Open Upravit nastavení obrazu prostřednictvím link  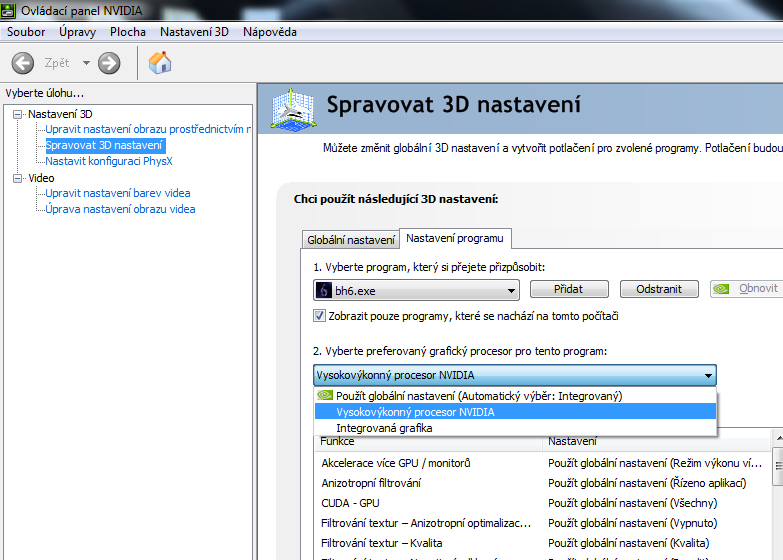pos(148,129)
